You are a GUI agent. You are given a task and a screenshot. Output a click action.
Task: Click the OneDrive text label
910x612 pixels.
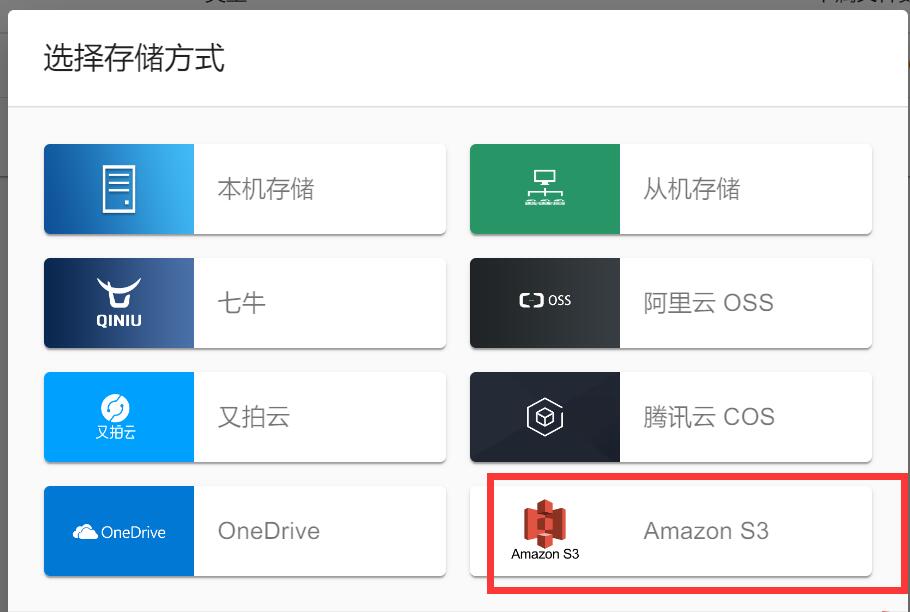[267, 531]
